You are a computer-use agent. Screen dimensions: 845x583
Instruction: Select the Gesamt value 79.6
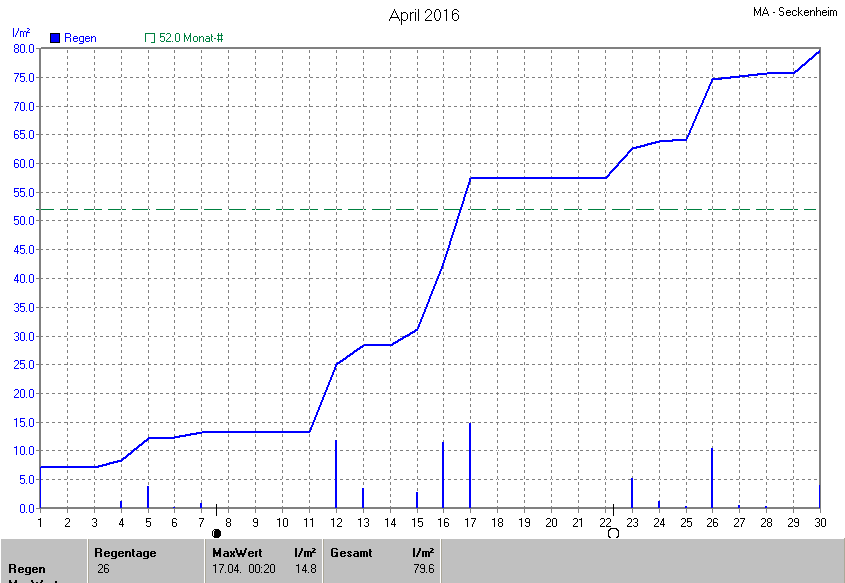pos(422,568)
